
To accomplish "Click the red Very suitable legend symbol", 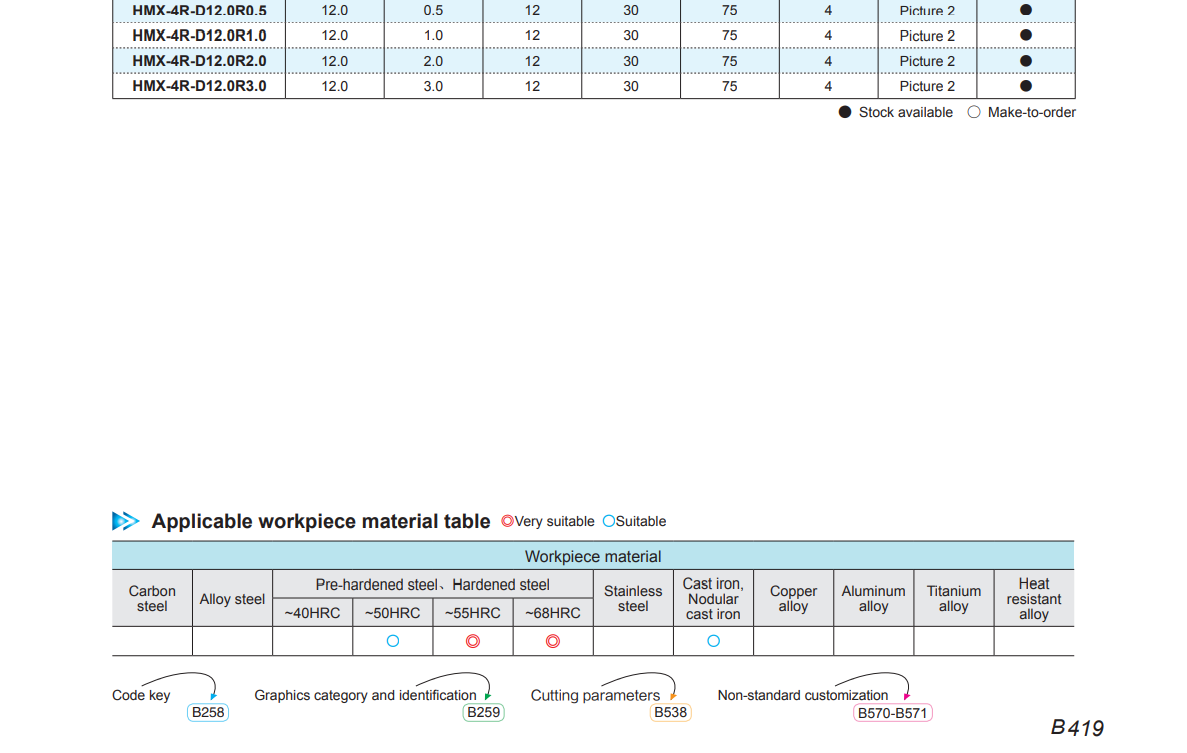I will 507,521.
